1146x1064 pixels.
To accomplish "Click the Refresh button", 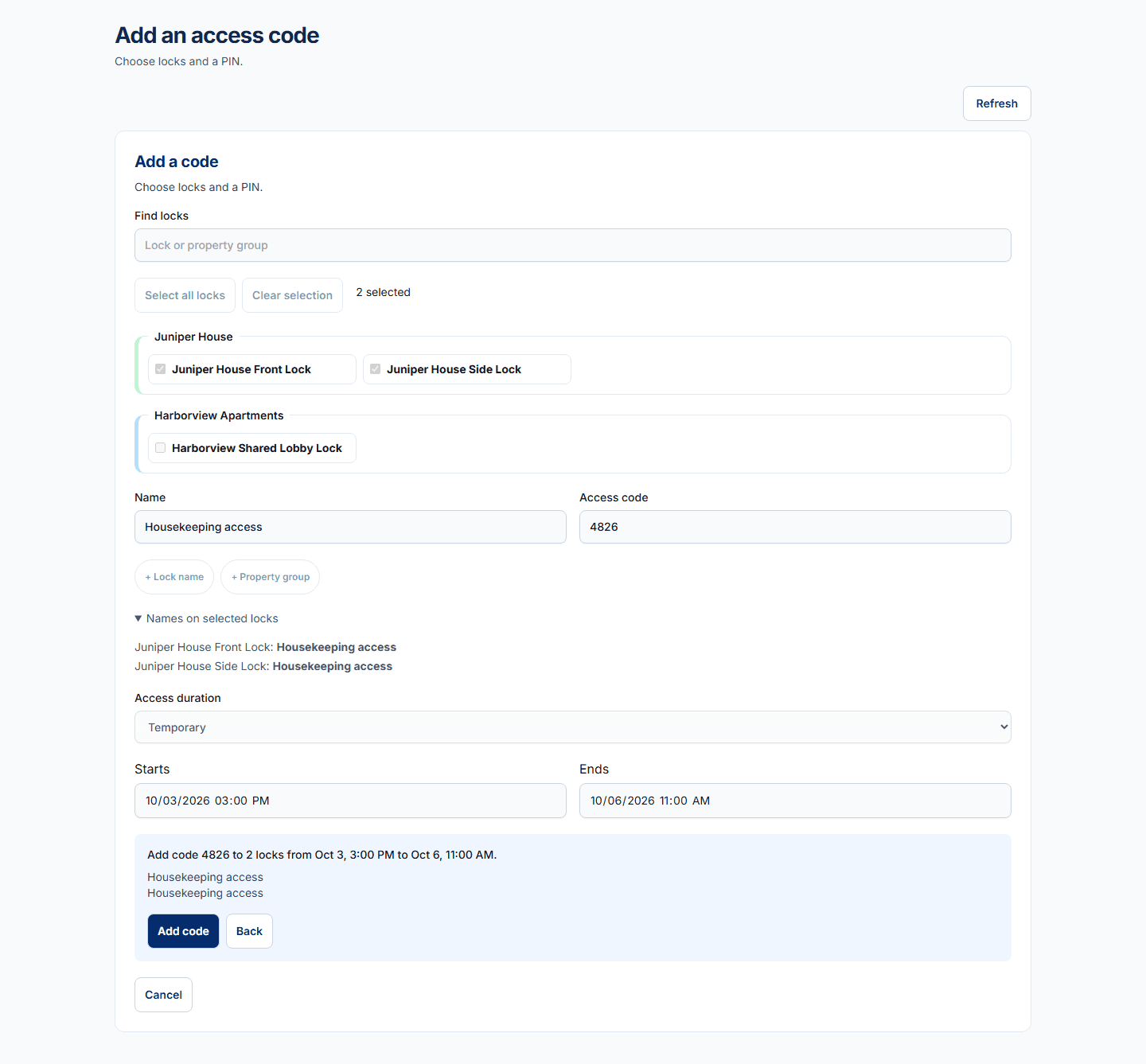I will pyautogui.click(x=997, y=103).
